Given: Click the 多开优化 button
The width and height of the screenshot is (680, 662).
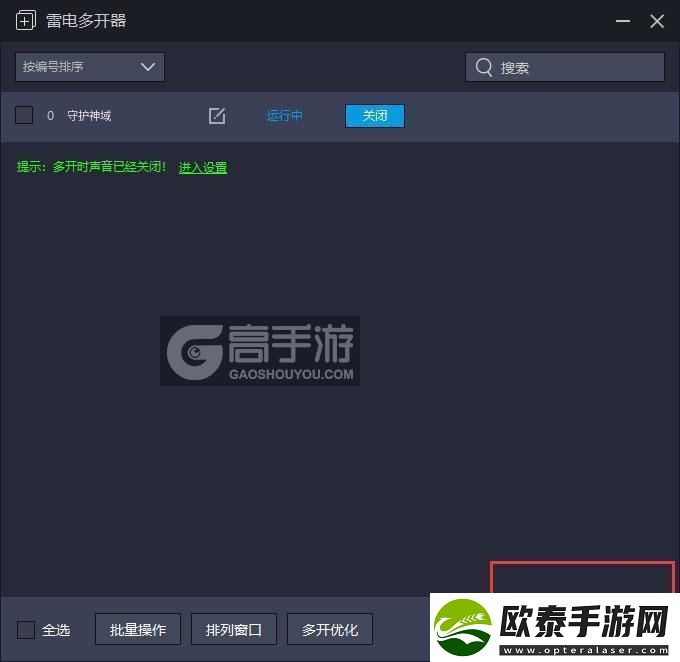Looking at the screenshot, I should 330,629.
